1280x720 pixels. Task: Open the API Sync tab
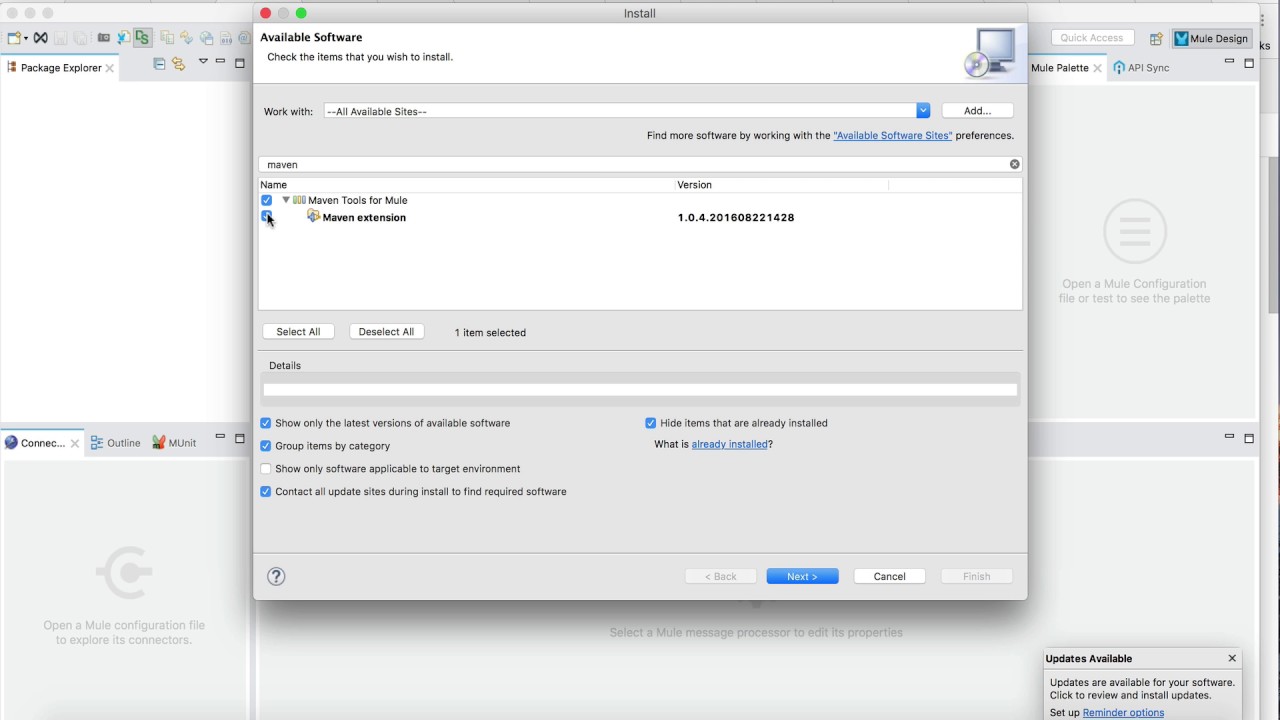click(1141, 68)
